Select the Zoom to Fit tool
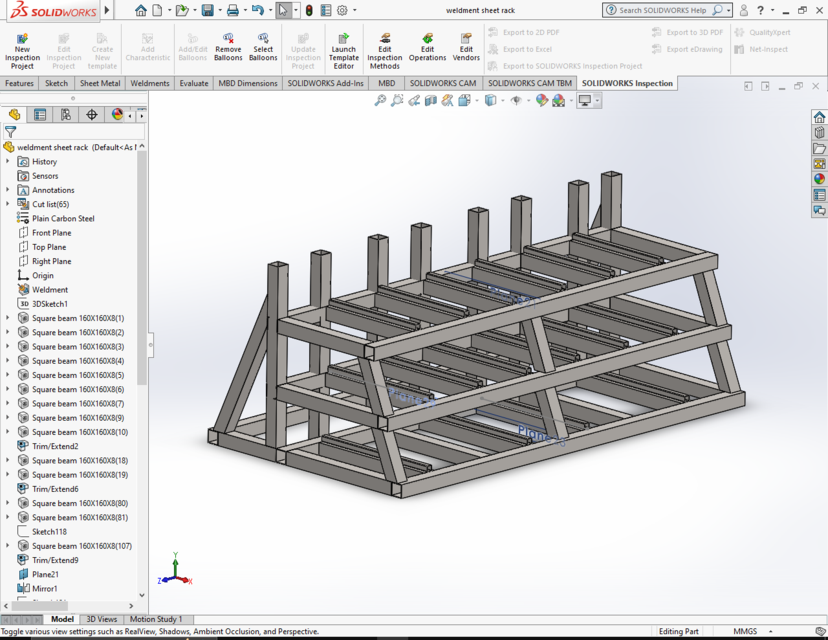828x640 pixels. tap(379, 100)
